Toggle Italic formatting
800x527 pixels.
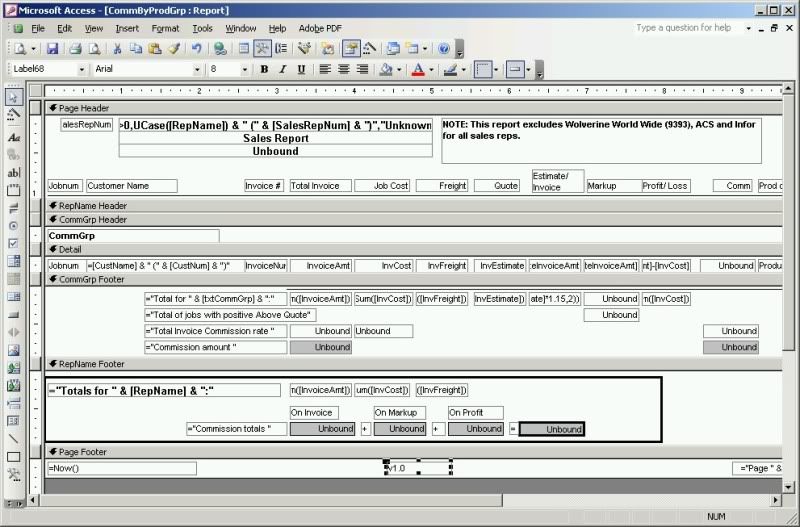point(283,70)
